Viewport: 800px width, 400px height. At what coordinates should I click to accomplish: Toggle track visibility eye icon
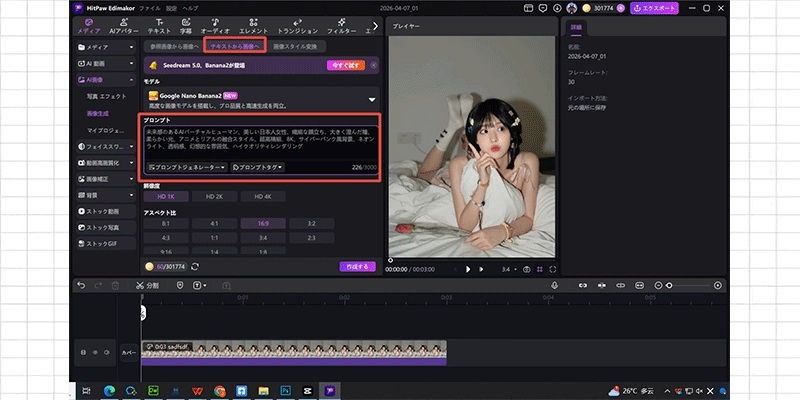point(97,352)
